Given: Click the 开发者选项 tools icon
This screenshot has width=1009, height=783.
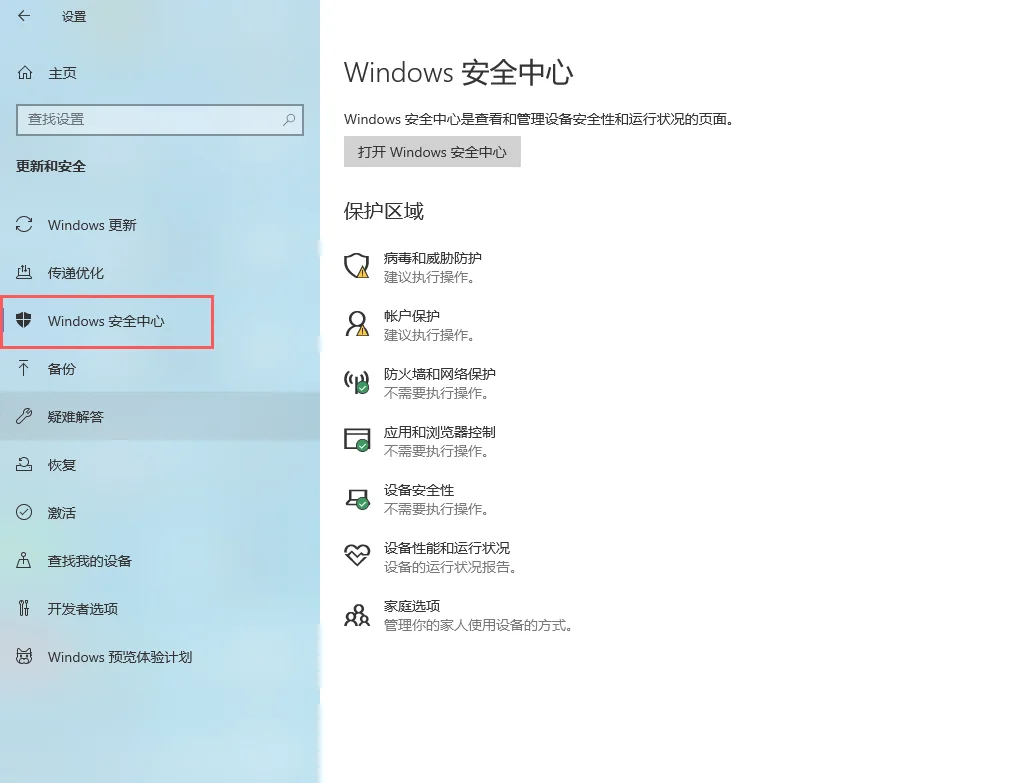Looking at the screenshot, I should coord(24,608).
